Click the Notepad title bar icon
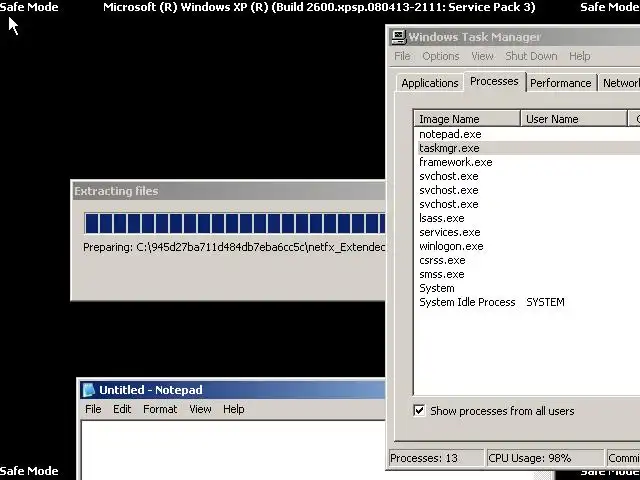The width and height of the screenshot is (640, 480). [89, 390]
